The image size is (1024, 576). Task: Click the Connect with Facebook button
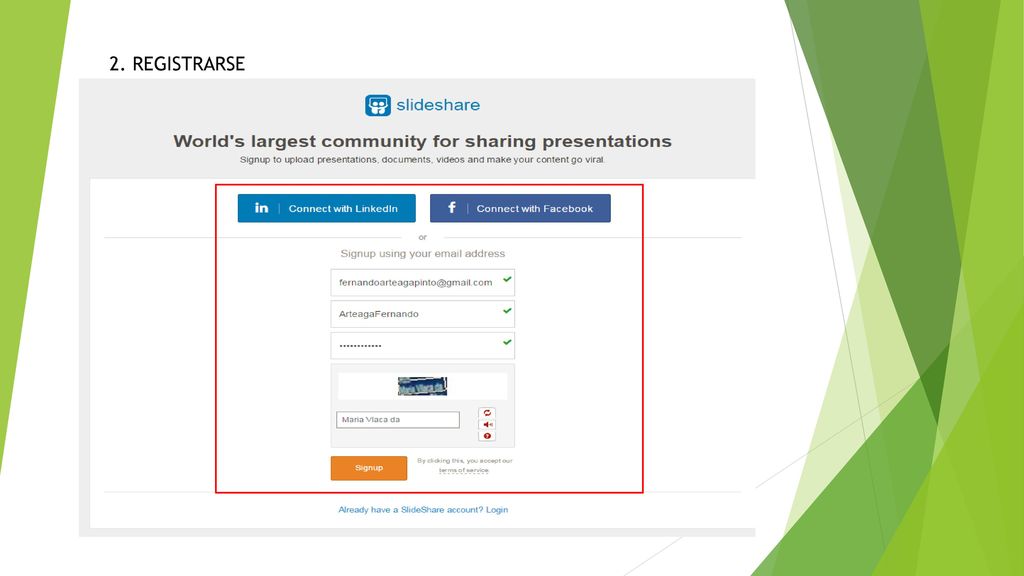pos(520,208)
